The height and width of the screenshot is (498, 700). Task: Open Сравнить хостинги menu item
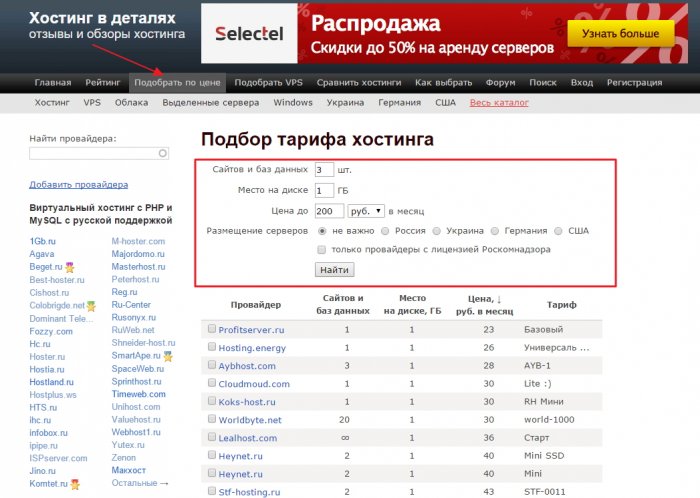click(x=359, y=83)
